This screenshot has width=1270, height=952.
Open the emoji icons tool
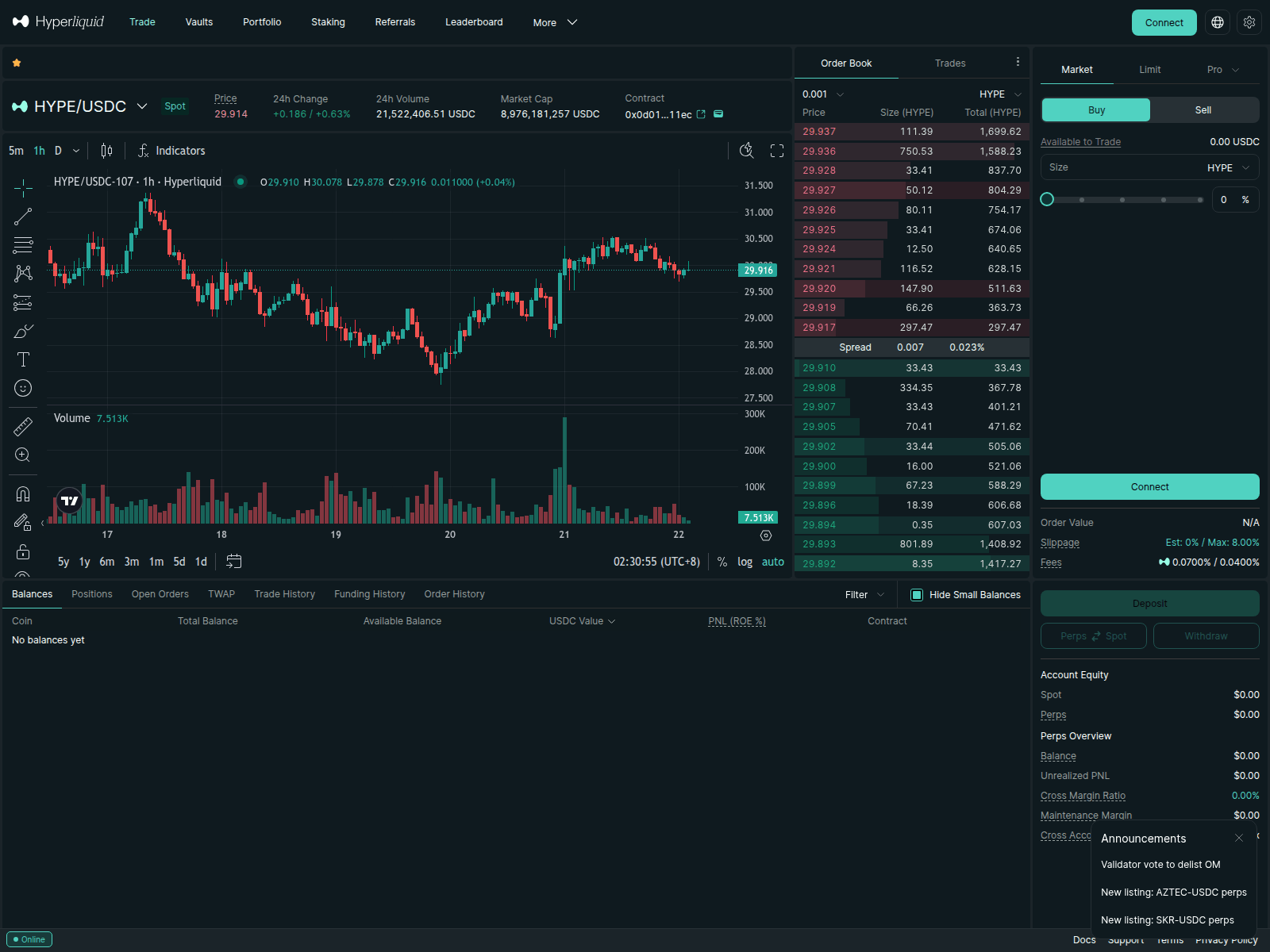point(23,388)
